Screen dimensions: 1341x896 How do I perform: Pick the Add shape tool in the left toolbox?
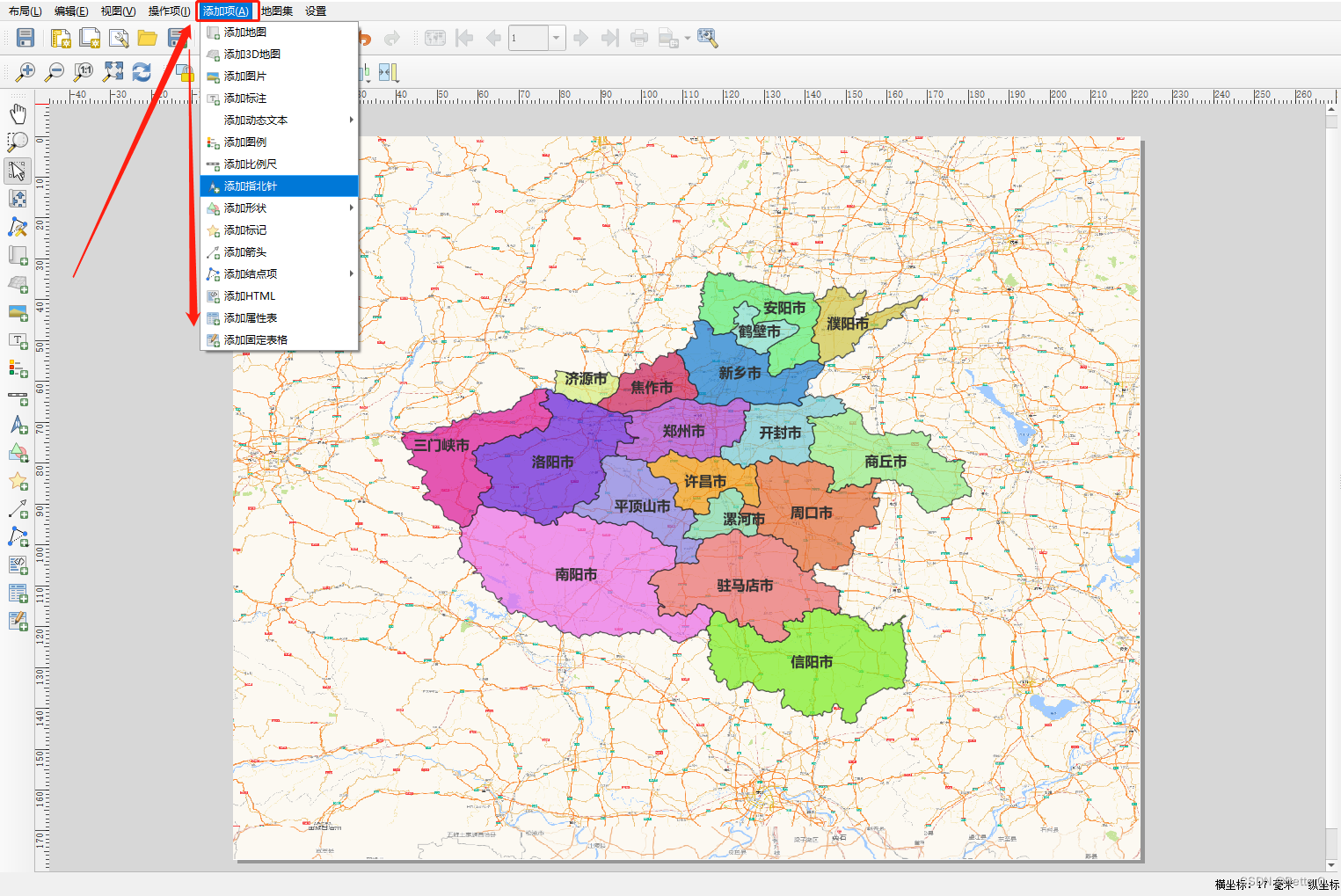(x=18, y=454)
